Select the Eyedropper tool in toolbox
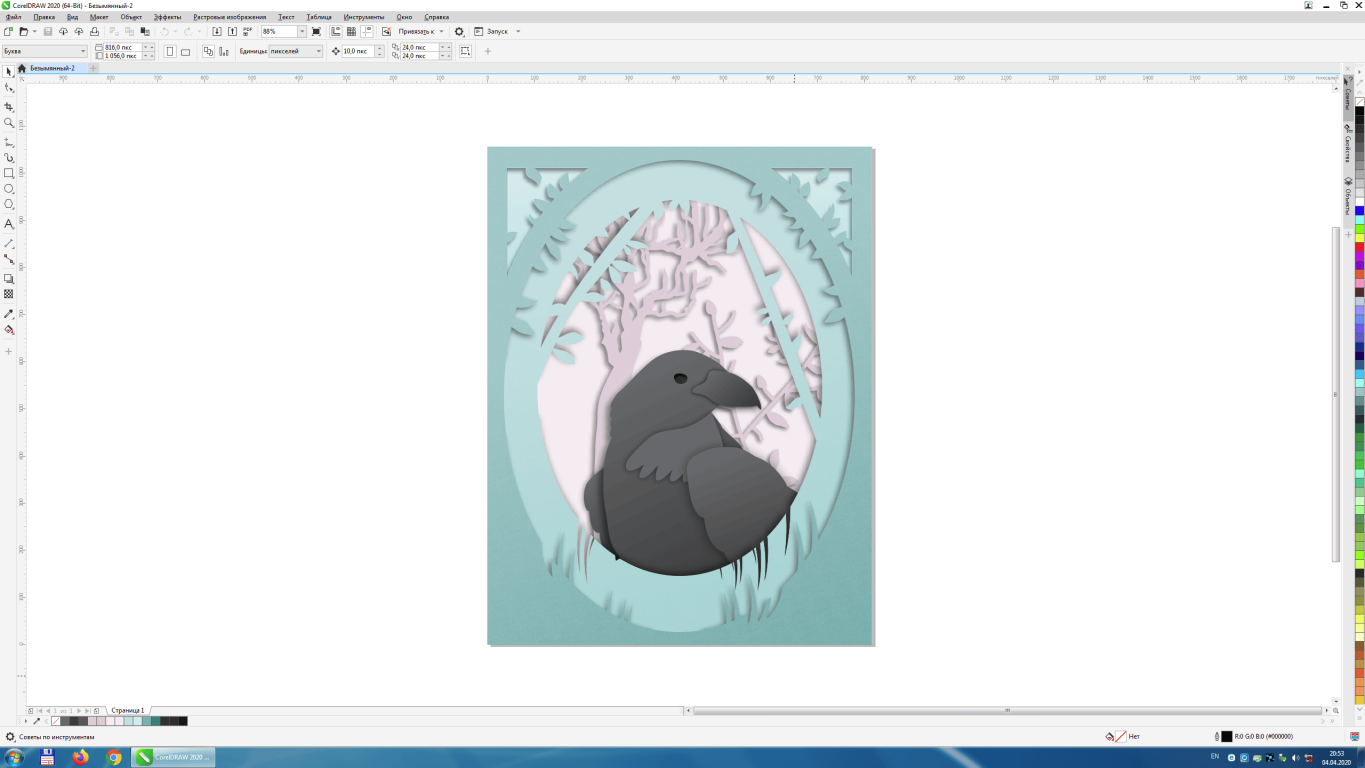 pyautogui.click(x=9, y=314)
